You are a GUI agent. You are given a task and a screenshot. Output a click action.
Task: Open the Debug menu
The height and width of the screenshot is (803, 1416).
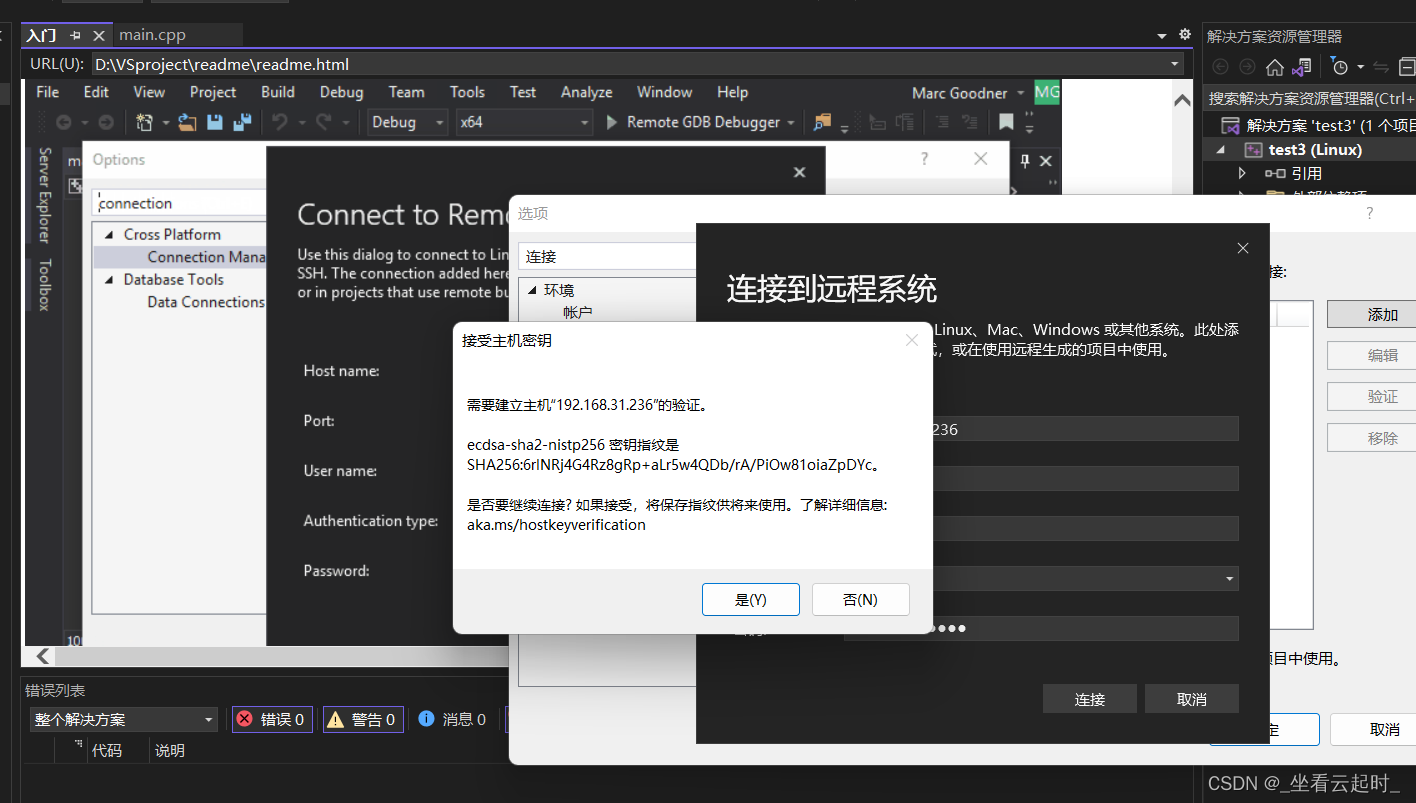pos(341,91)
